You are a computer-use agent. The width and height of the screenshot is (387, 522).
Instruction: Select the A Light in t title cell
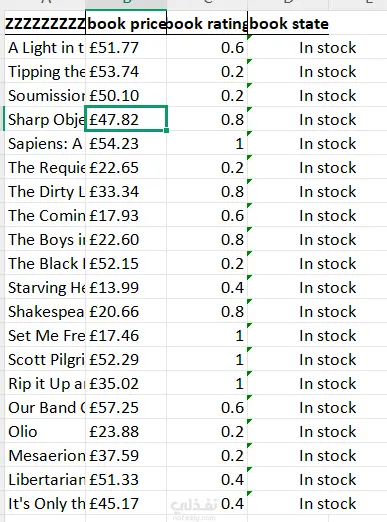coord(45,47)
